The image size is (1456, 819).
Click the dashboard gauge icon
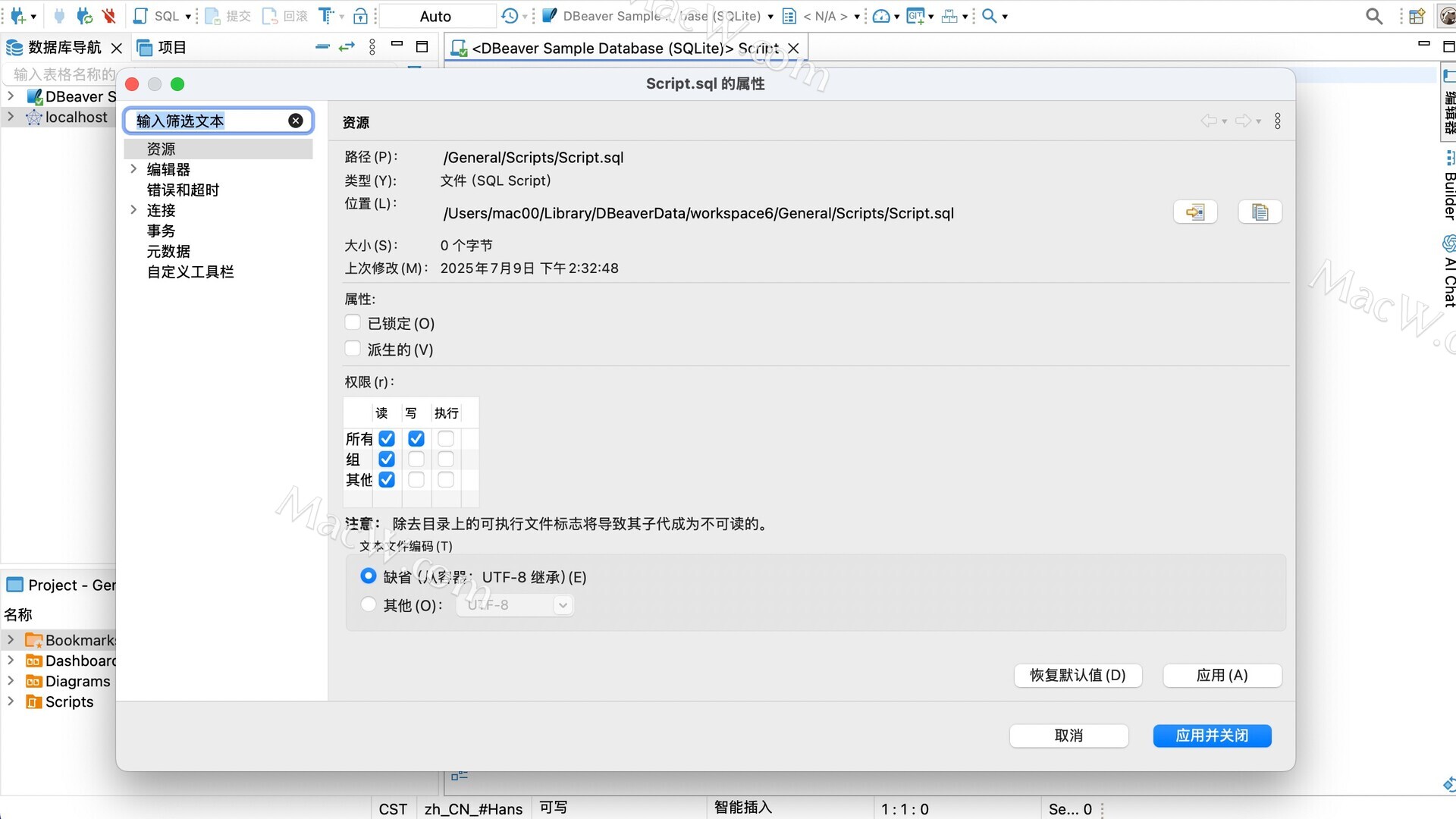point(881,16)
